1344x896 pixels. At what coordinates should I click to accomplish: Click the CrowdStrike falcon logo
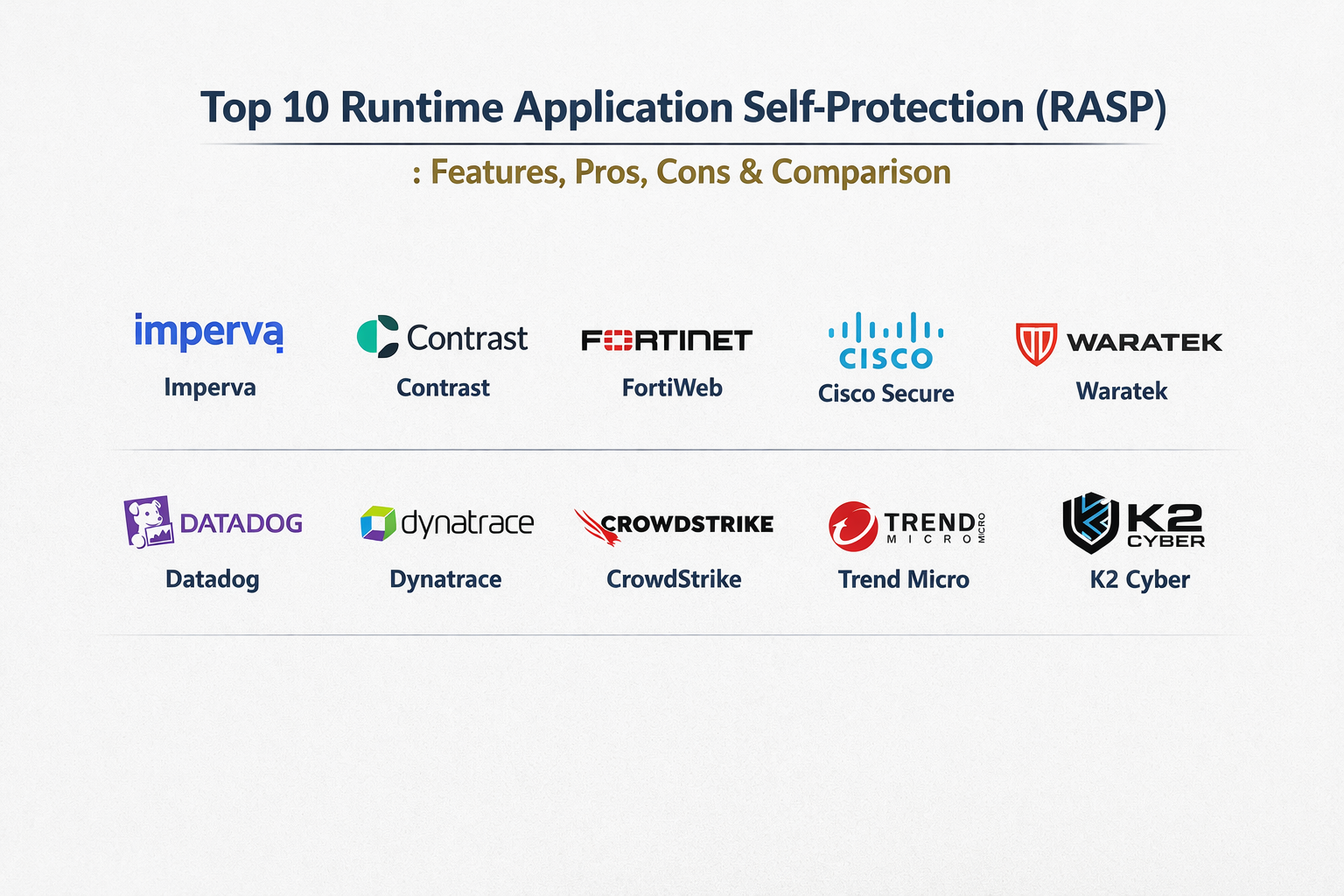pos(597,526)
